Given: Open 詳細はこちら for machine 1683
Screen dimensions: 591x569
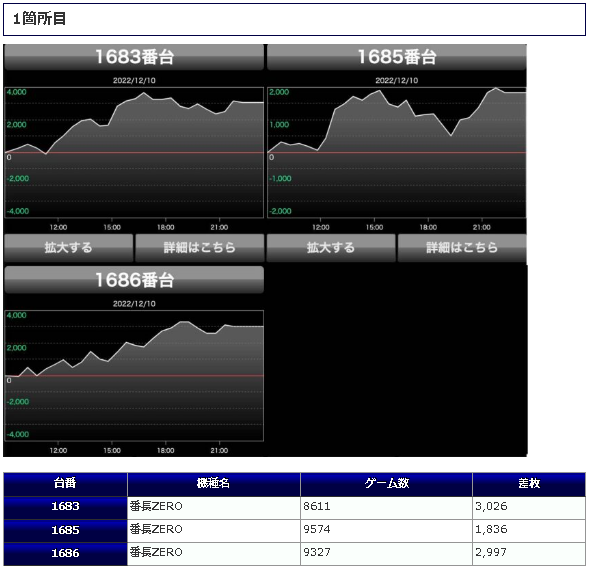Looking at the screenshot, I should 200,248.
